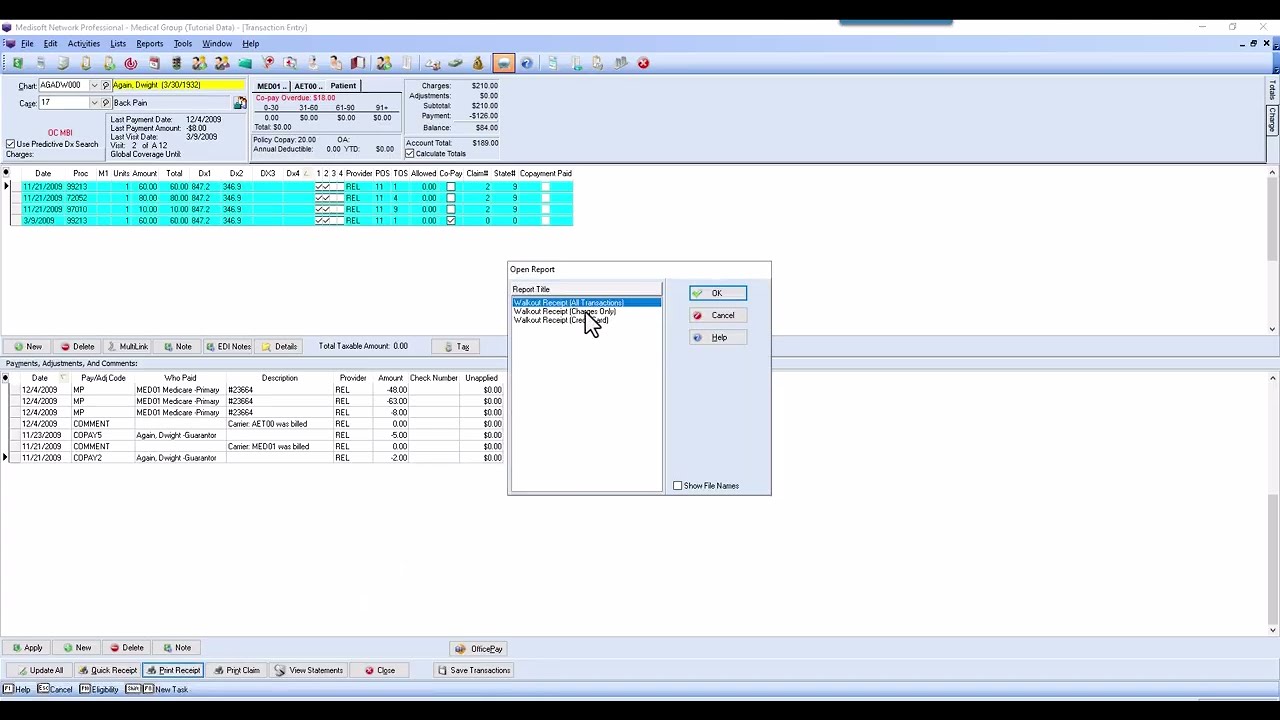Image resolution: width=1280 pixels, height=720 pixels.
Task: Click the Print Receipt button
Action: (x=173, y=671)
